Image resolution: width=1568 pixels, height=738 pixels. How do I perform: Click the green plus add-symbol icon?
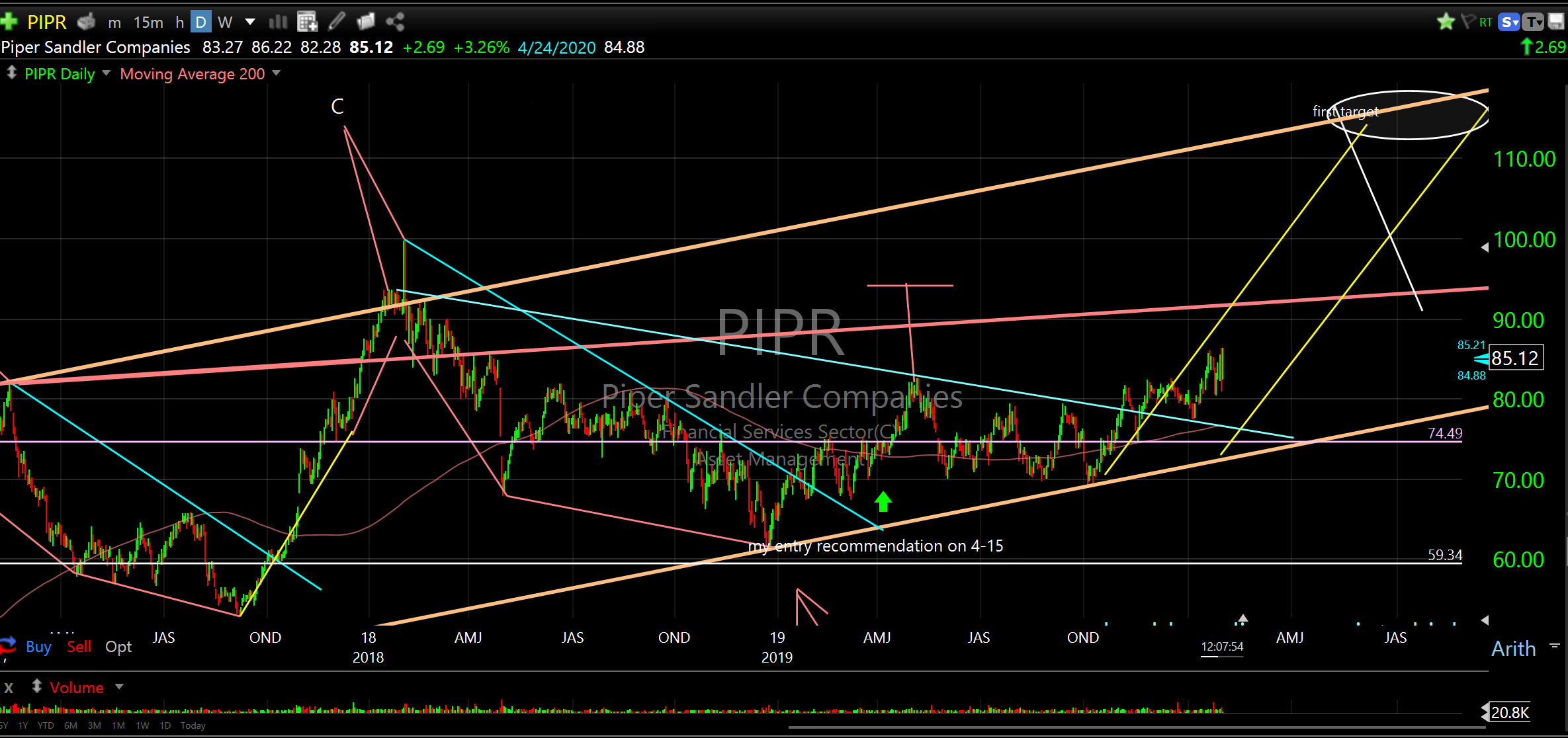(x=9, y=22)
